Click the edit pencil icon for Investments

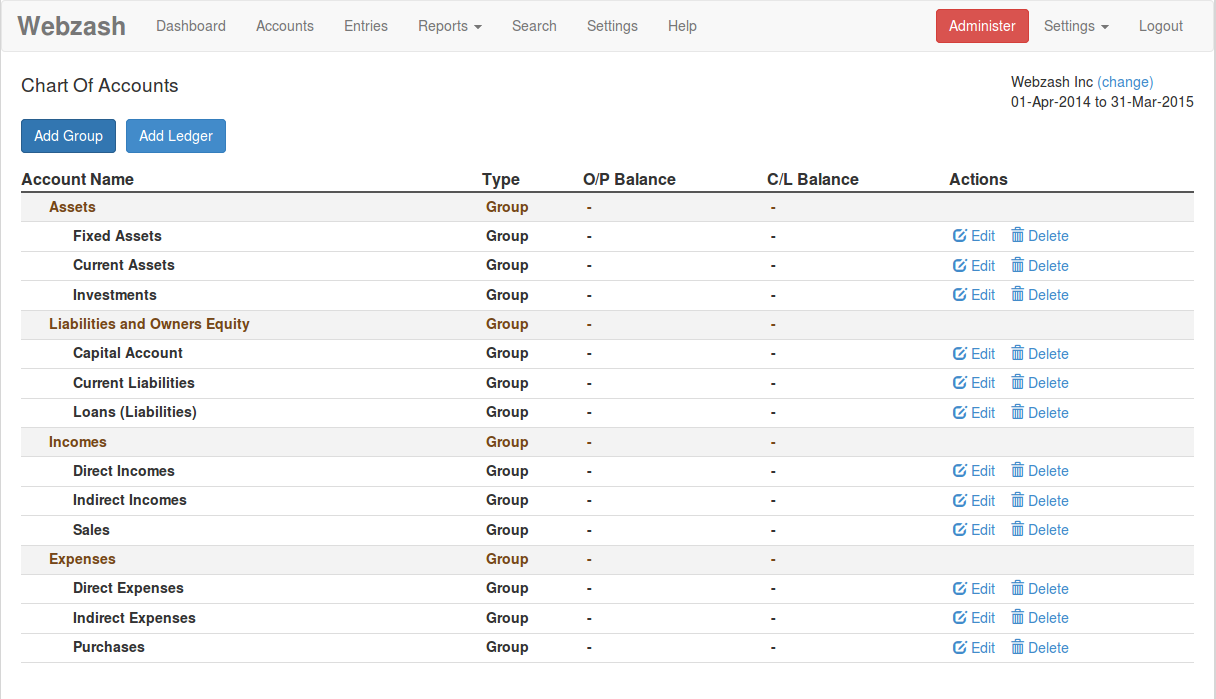[x=959, y=295]
